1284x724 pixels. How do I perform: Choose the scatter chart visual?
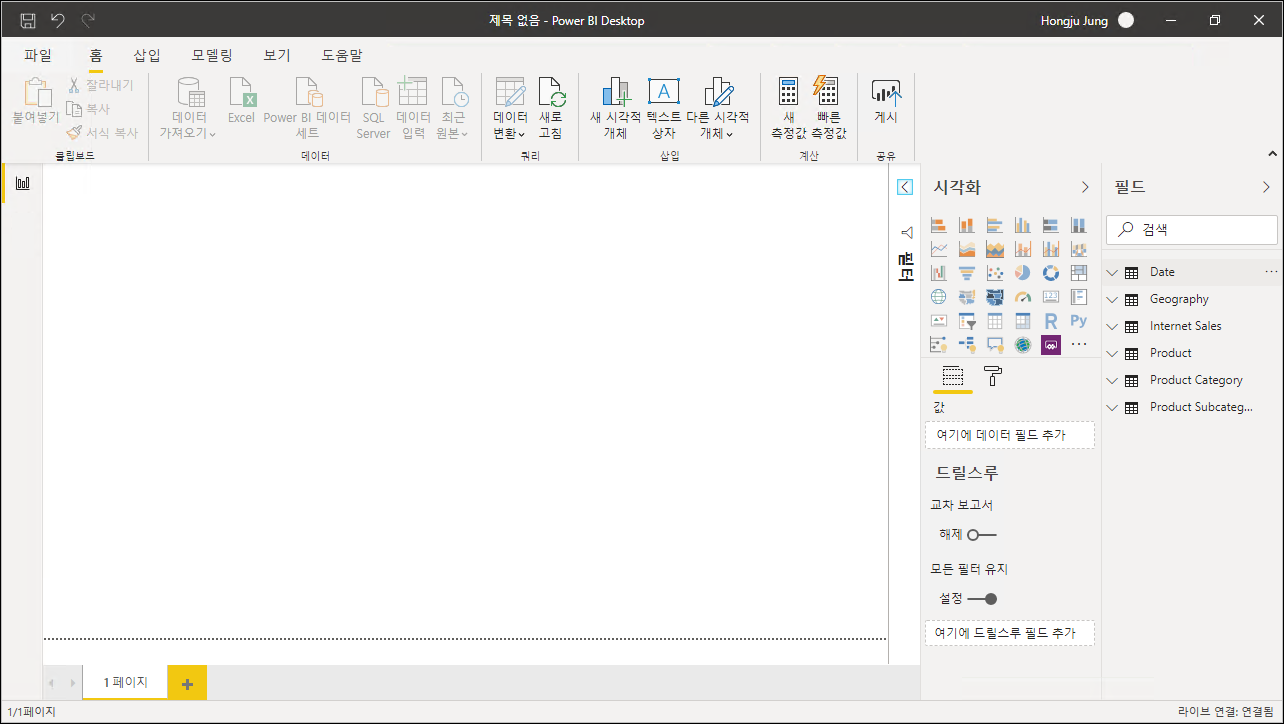994,273
